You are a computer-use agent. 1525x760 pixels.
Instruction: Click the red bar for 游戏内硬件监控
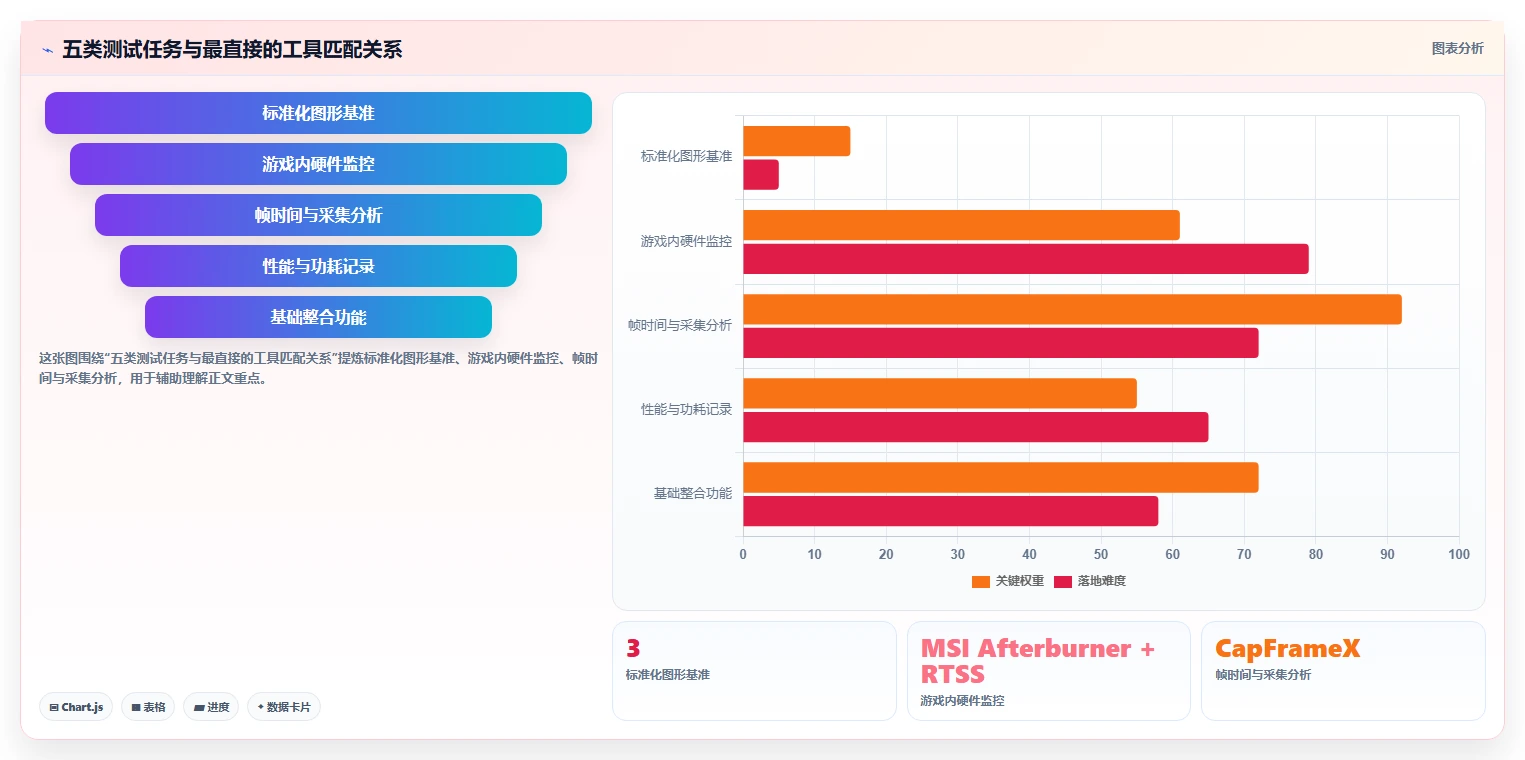point(1026,259)
